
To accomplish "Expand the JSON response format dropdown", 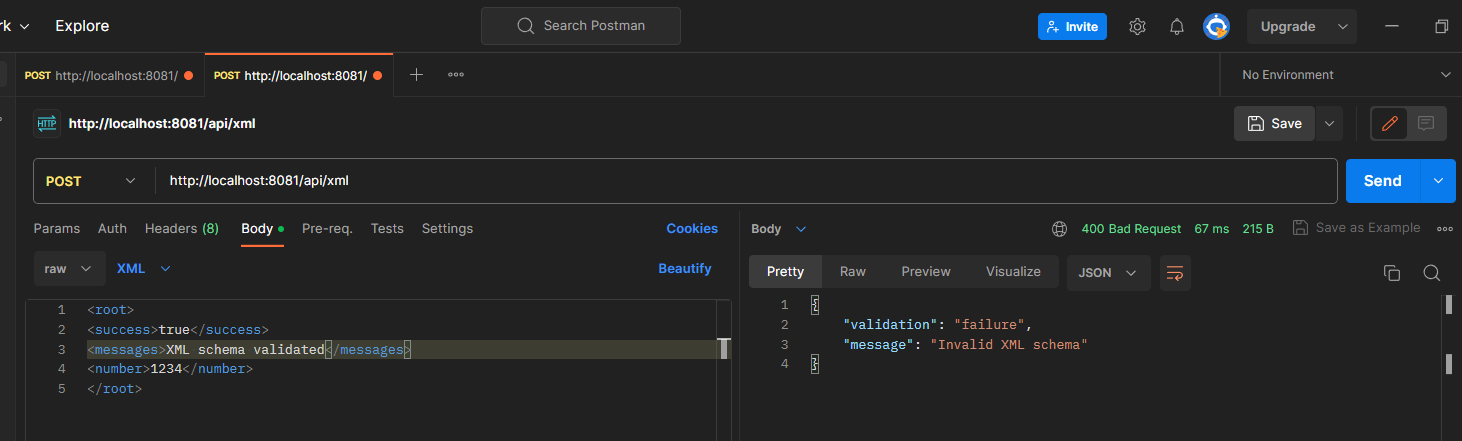I will click(x=1108, y=272).
